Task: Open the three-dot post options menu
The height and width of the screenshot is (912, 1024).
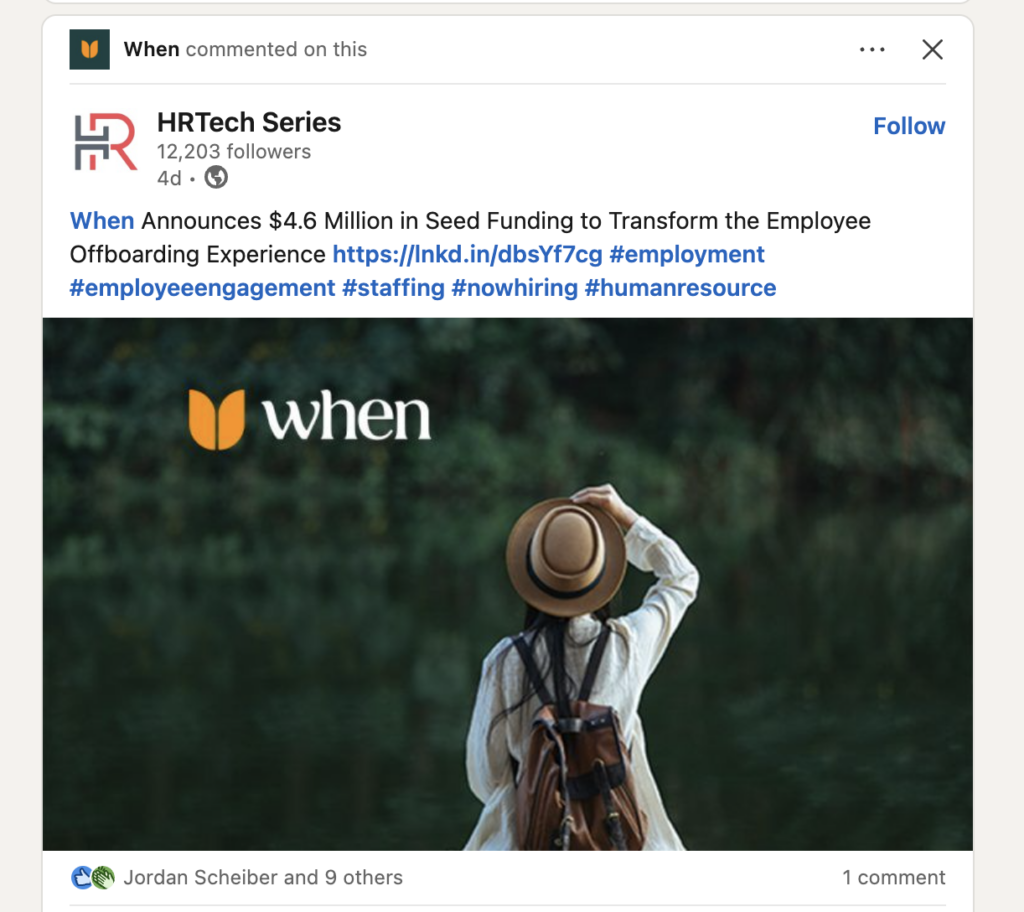Action: point(872,50)
